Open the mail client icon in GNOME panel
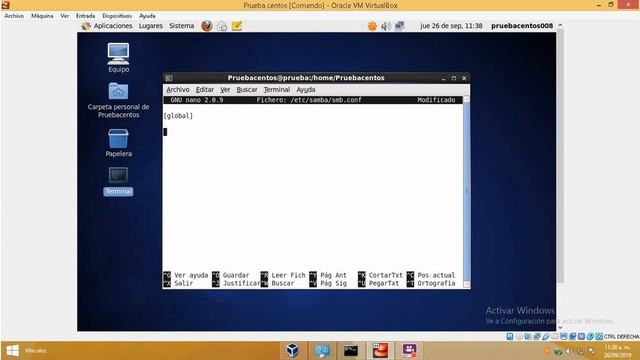 click(222, 26)
